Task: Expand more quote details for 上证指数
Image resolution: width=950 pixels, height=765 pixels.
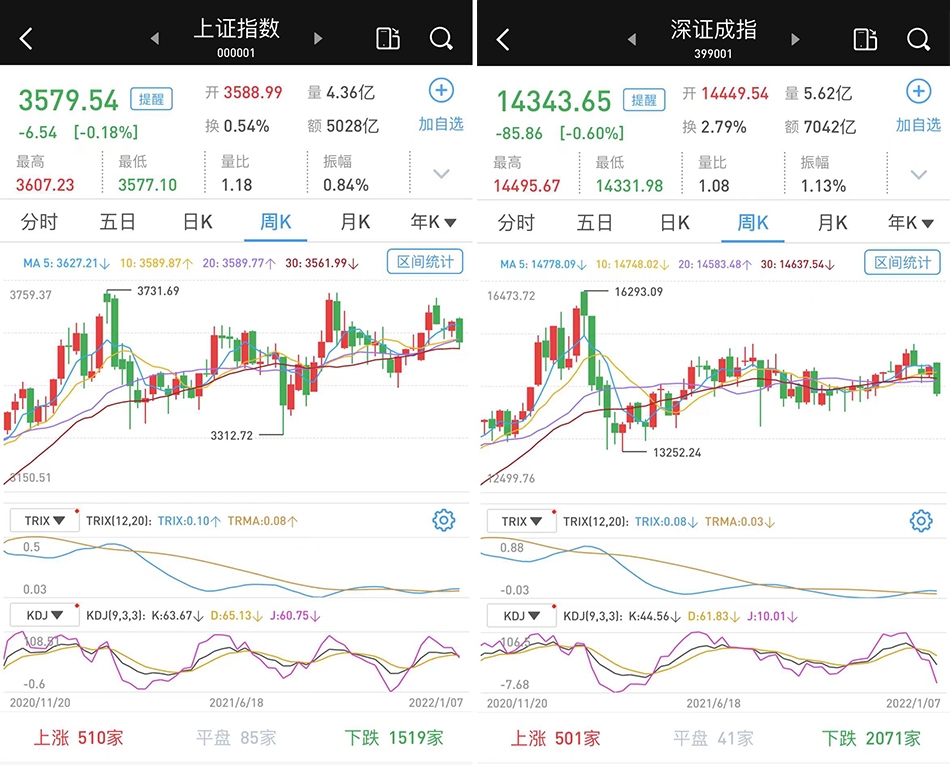Action: tap(442, 174)
